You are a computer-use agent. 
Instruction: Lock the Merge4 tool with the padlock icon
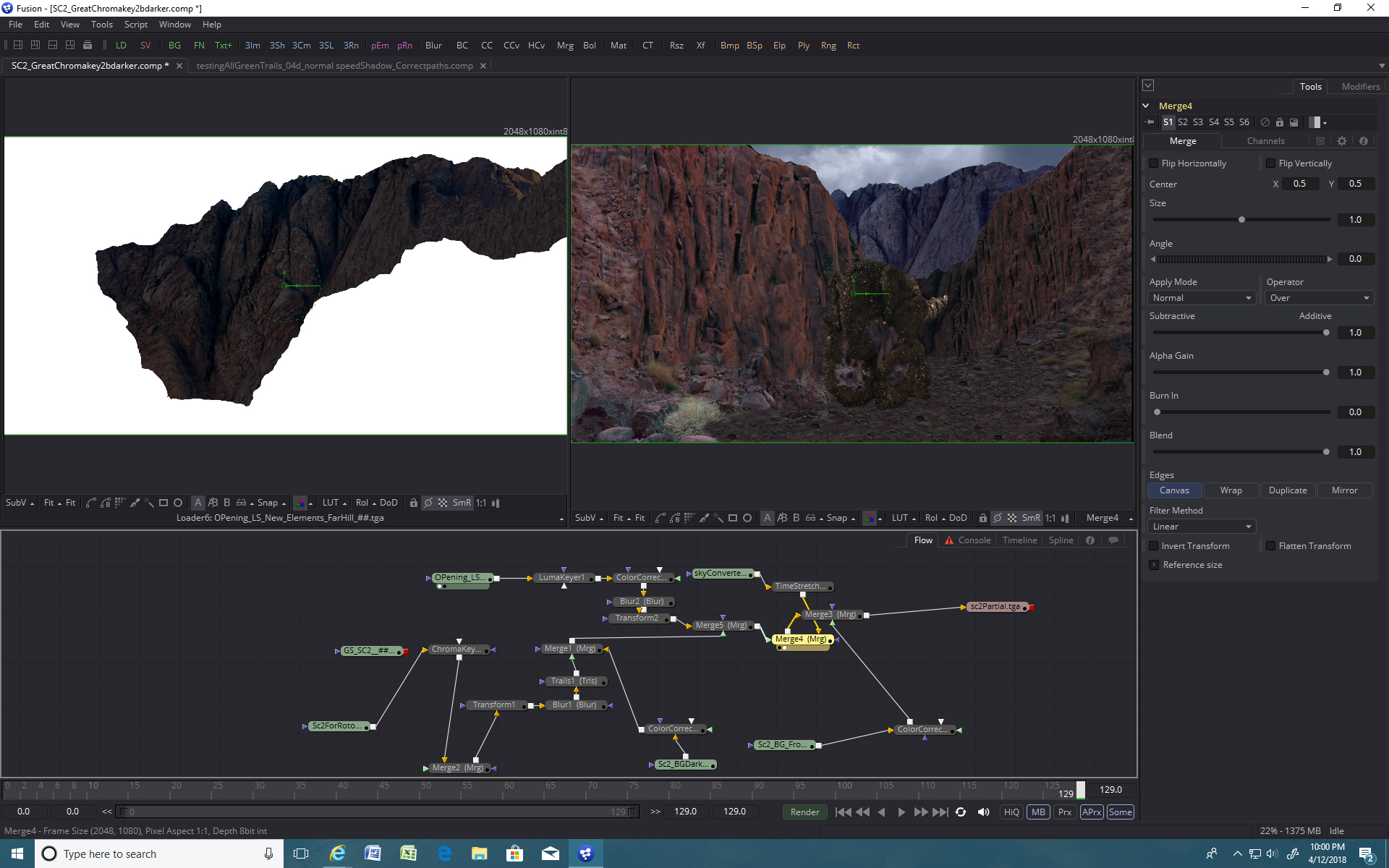[1279, 122]
